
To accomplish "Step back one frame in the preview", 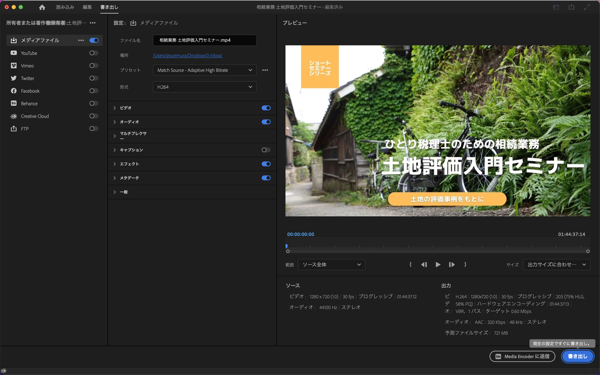I will tap(424, 264).
